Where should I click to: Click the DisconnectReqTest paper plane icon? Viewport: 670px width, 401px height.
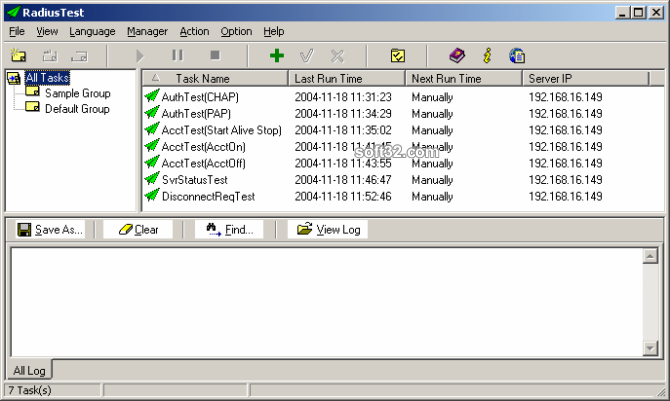point(152,195)
